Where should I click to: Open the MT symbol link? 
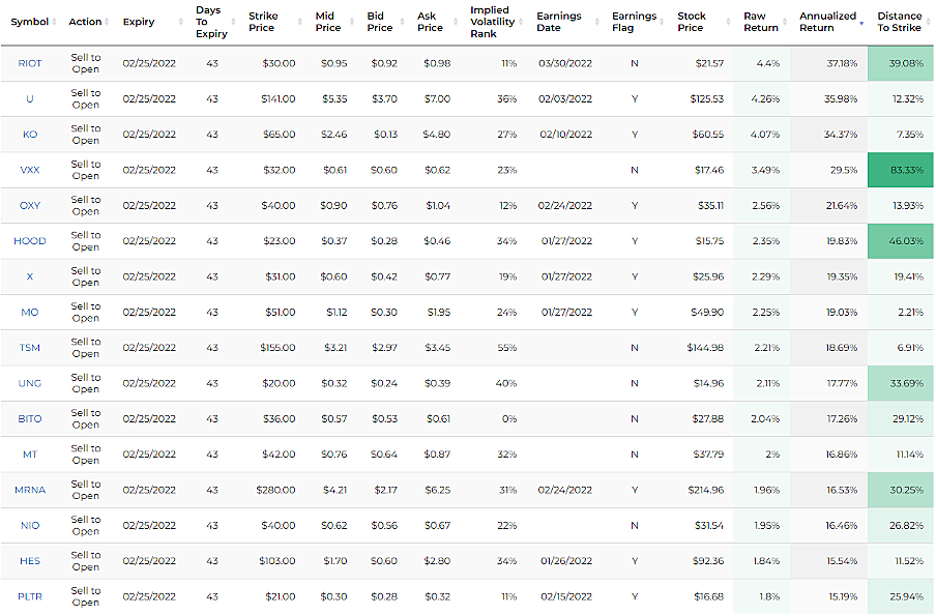(x=30, y=454)
